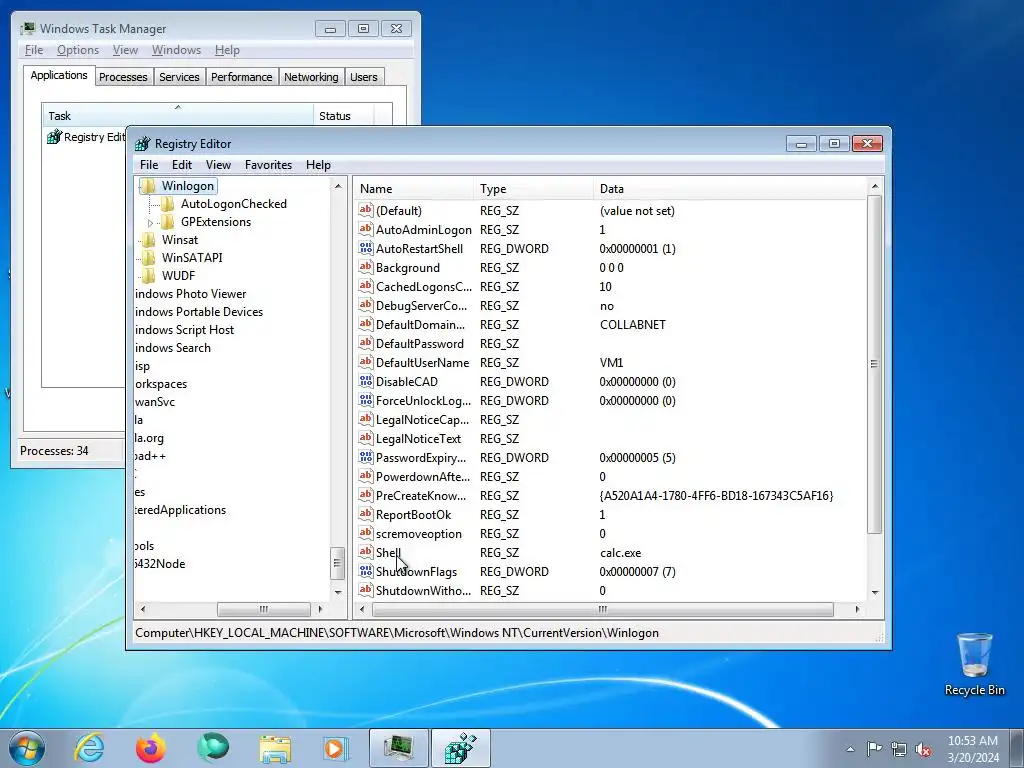Select the scremoveoption value name
Screen dimensions: 1024x768
(x=419, y=534)
